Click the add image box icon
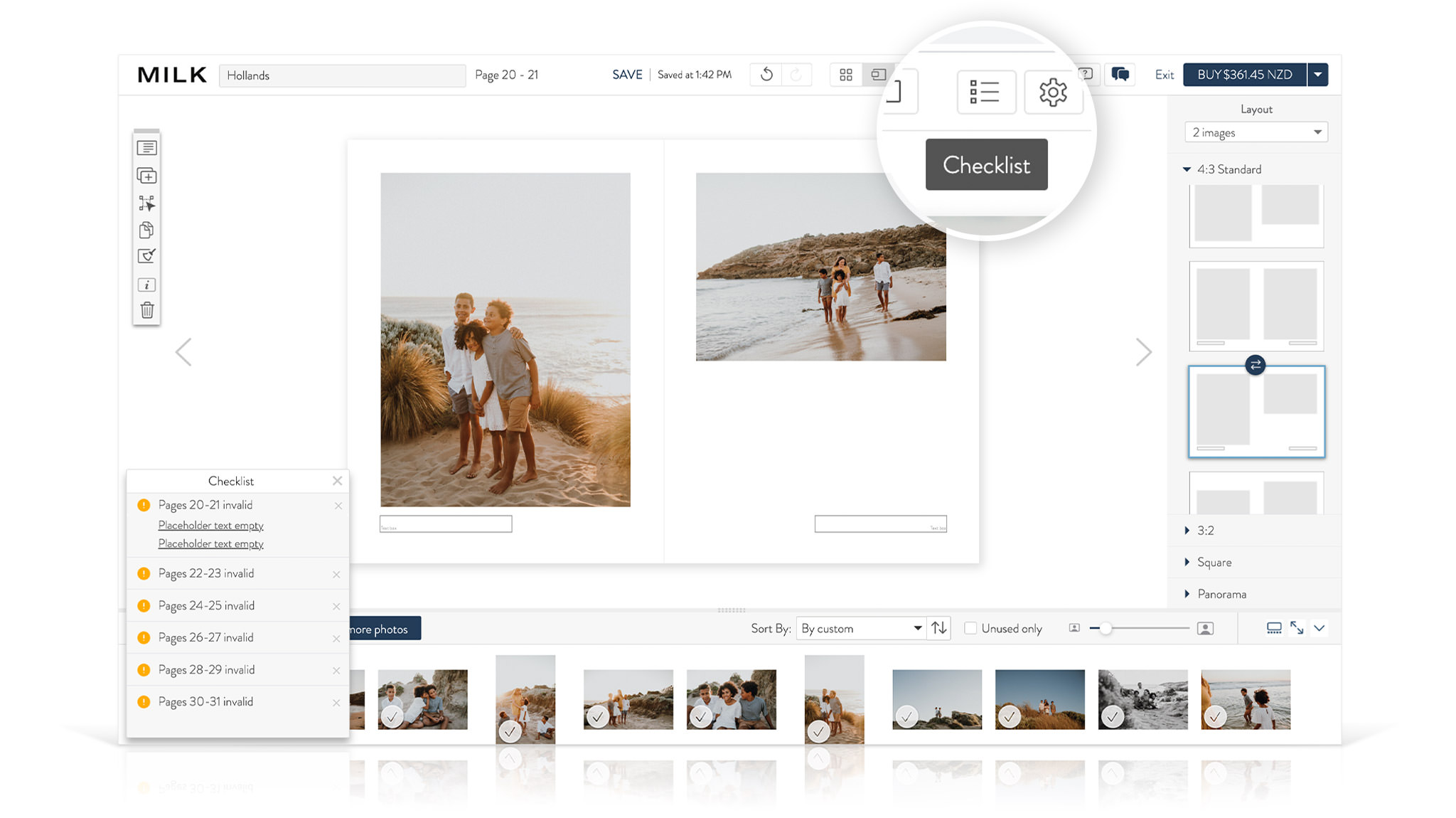 click(146, 176)
